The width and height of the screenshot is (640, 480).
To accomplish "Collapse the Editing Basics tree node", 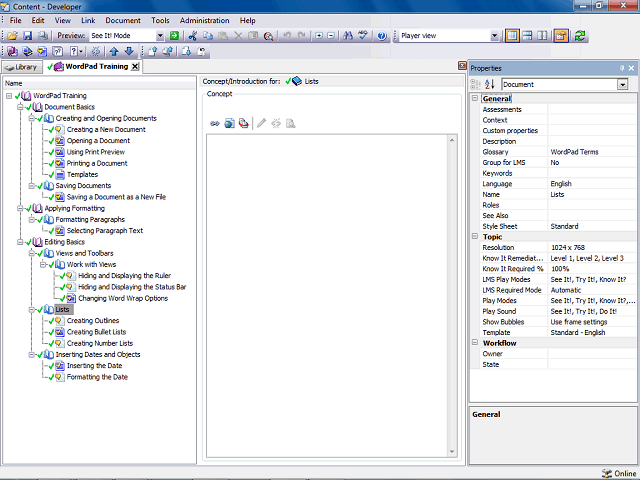I will (20, 242).
